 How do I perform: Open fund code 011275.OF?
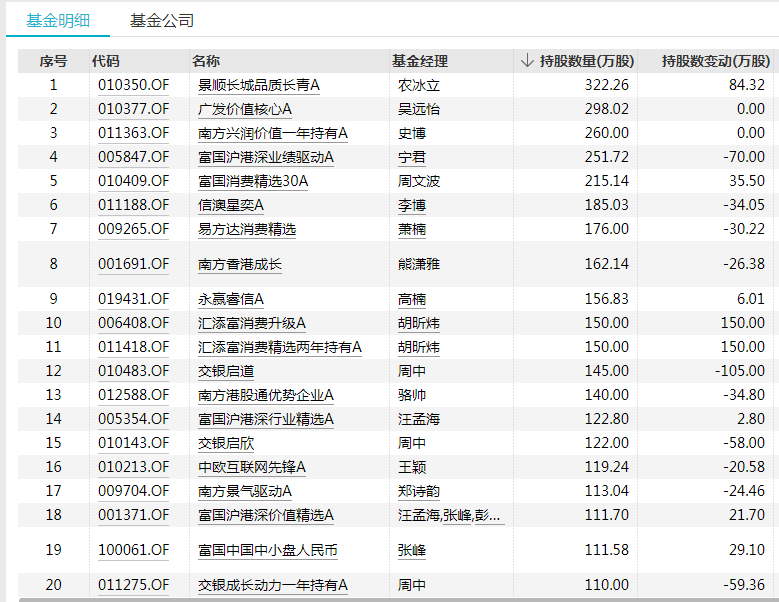click(x=133, y=585)
